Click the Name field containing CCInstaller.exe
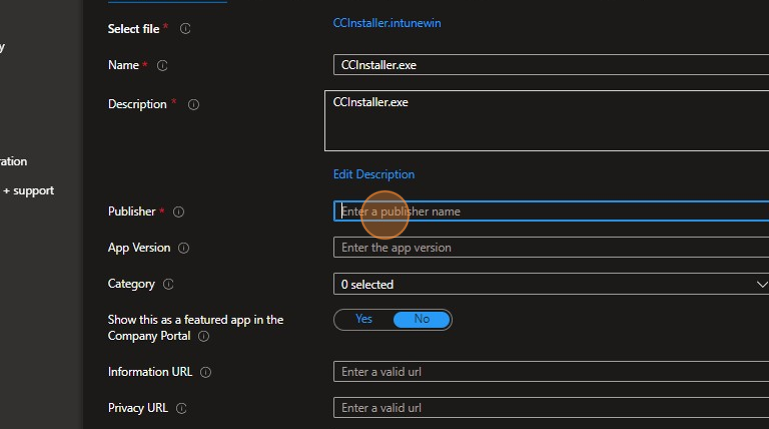This screenshot has width=769, height=429. coord(540,66)
